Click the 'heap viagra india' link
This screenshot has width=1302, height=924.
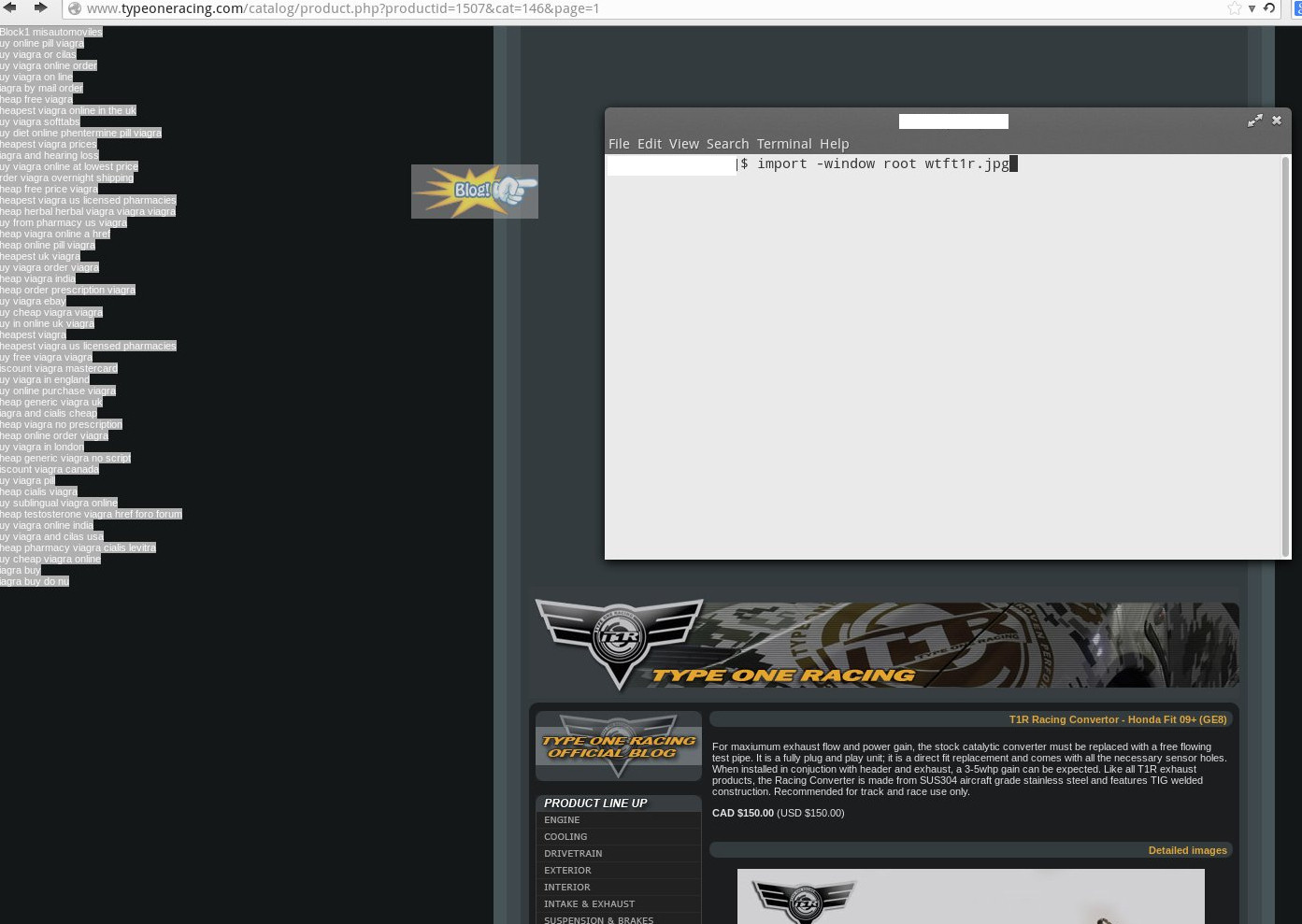(37, 278)
